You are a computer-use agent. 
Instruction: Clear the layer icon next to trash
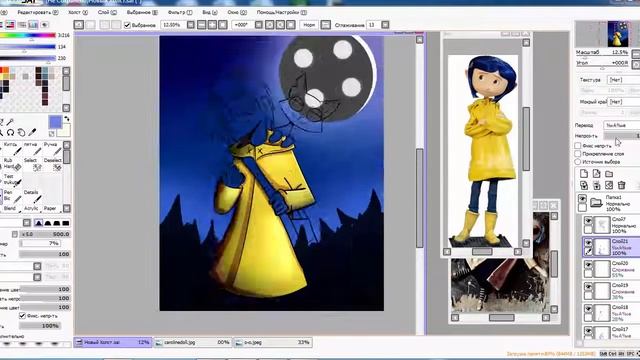[x=609, y=185]
